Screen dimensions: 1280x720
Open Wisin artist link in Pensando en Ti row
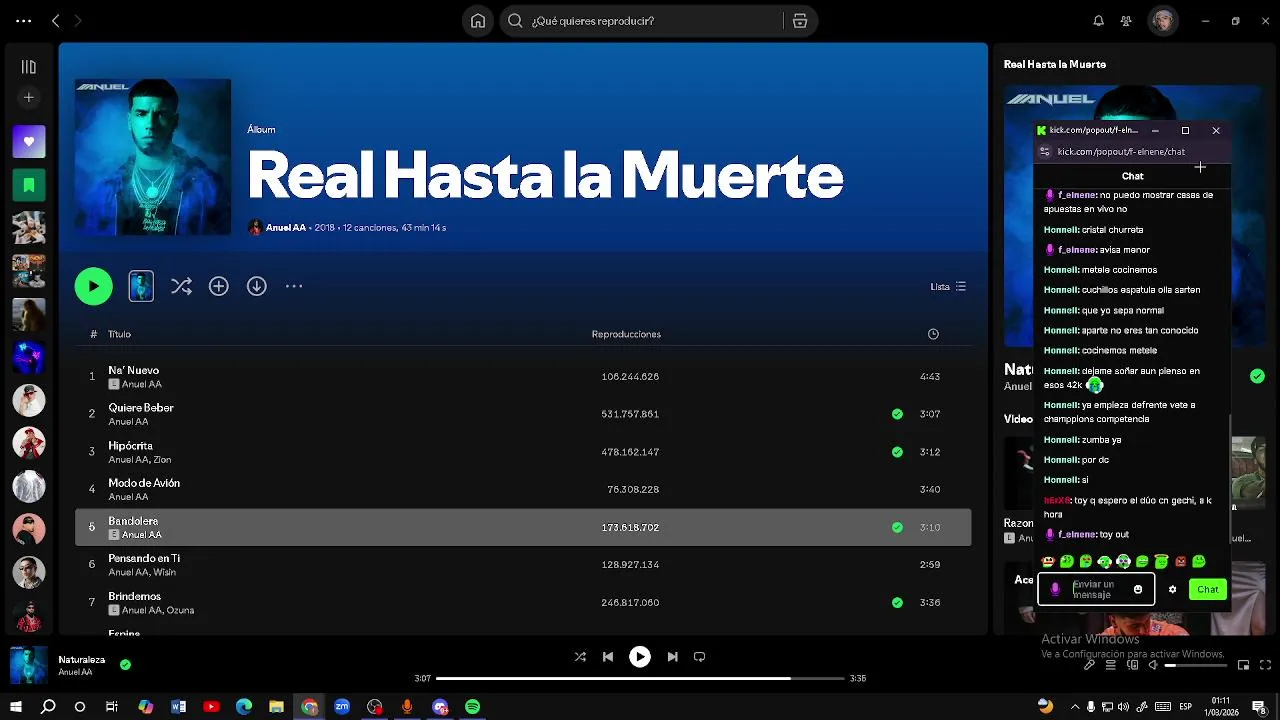click(164, 572)
